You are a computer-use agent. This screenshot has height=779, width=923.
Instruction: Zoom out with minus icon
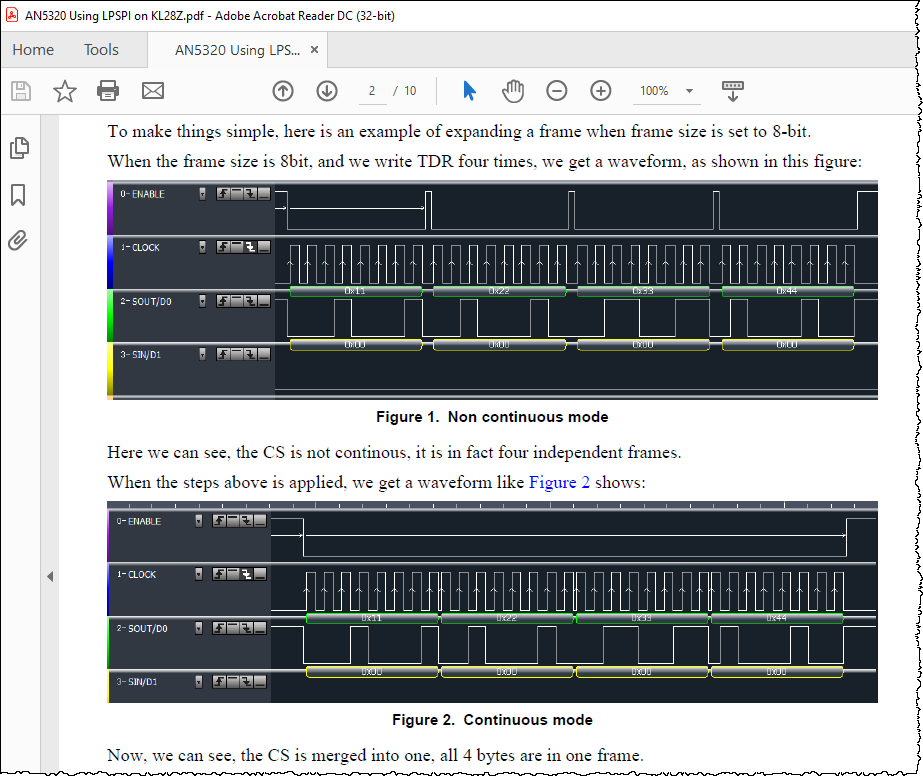556,91
